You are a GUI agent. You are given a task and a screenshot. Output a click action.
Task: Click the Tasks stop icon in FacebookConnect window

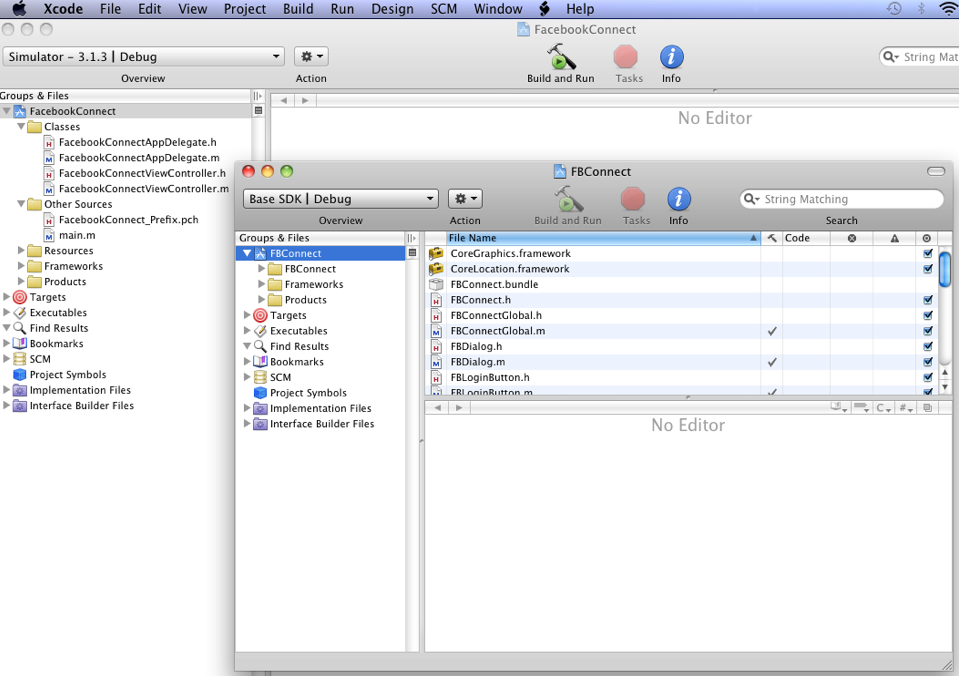click(x=625, y=57)
